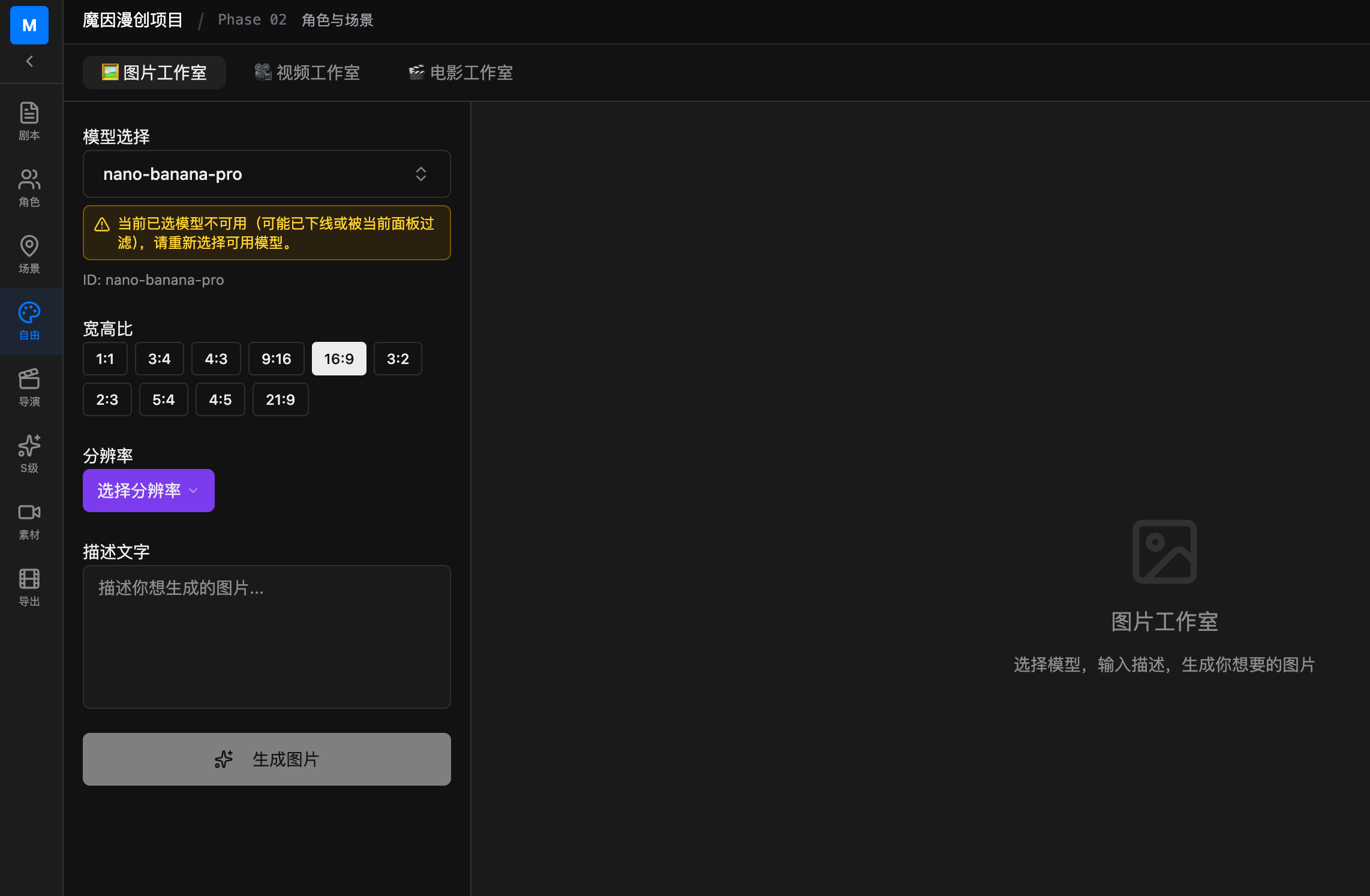Open the S级 sparkles icon
Screen dimensions: 1370x896
click(x=29, y=453)
